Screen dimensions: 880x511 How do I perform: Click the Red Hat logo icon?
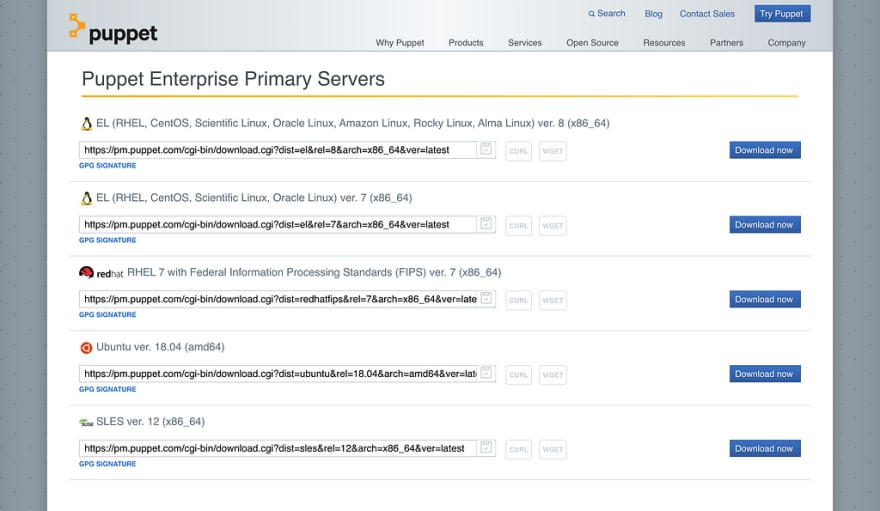[x=101, y=273]
